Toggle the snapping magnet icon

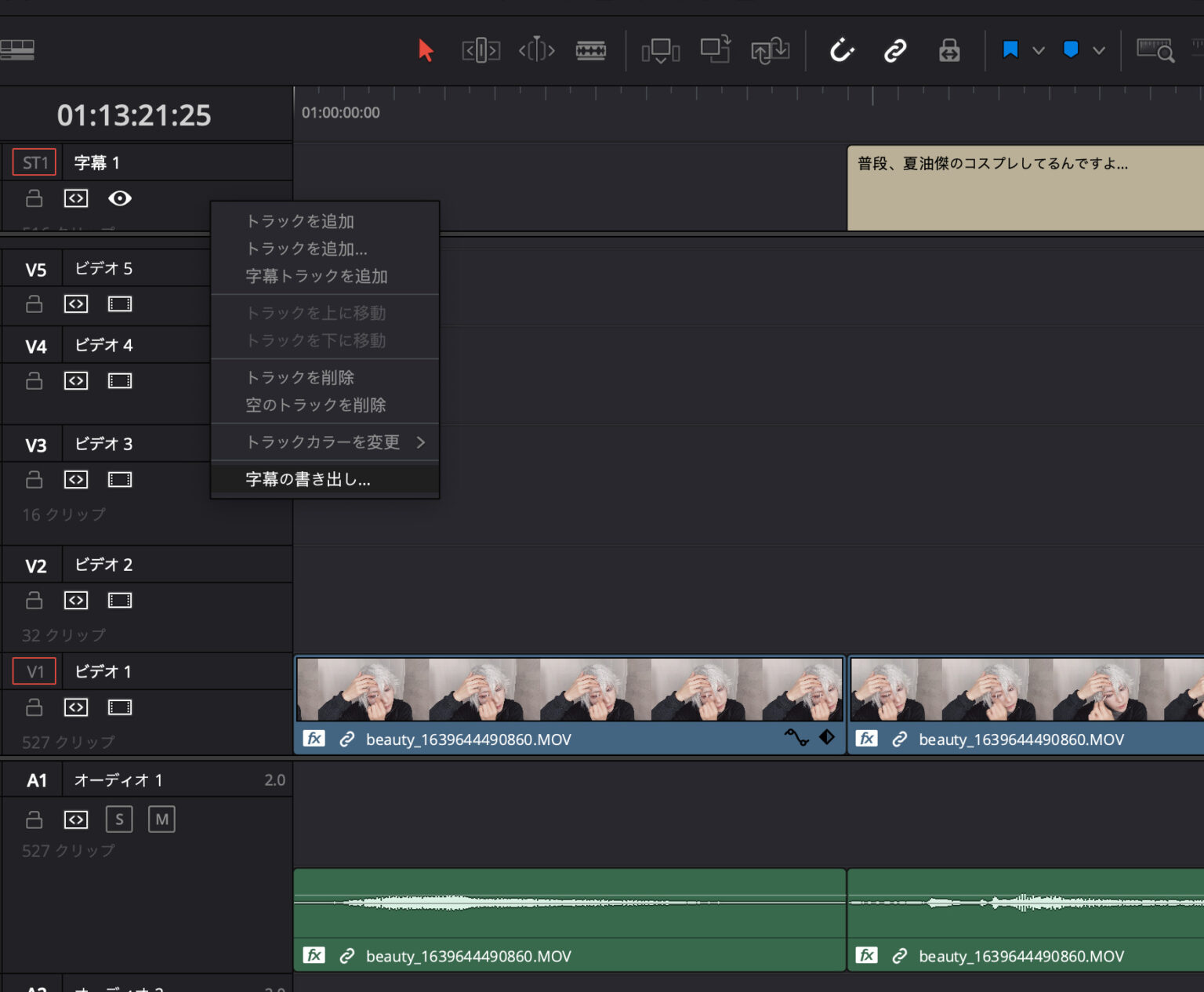pyautogui.click(x=841, y=49)
